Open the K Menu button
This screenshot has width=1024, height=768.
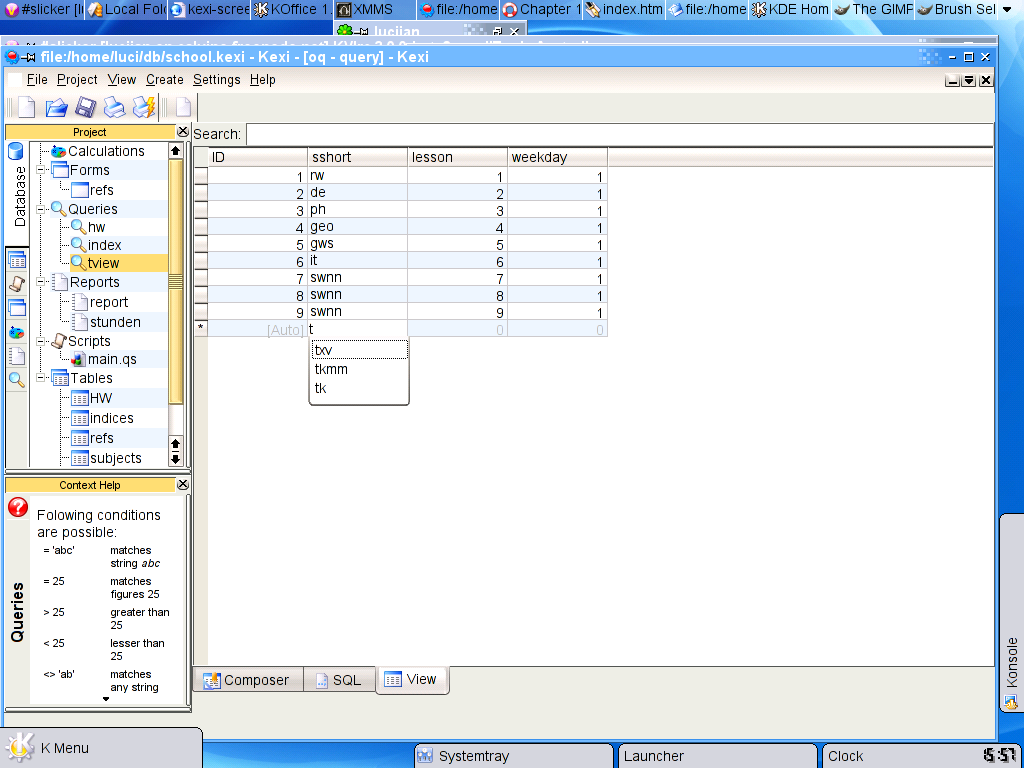[x=62, y=747]
